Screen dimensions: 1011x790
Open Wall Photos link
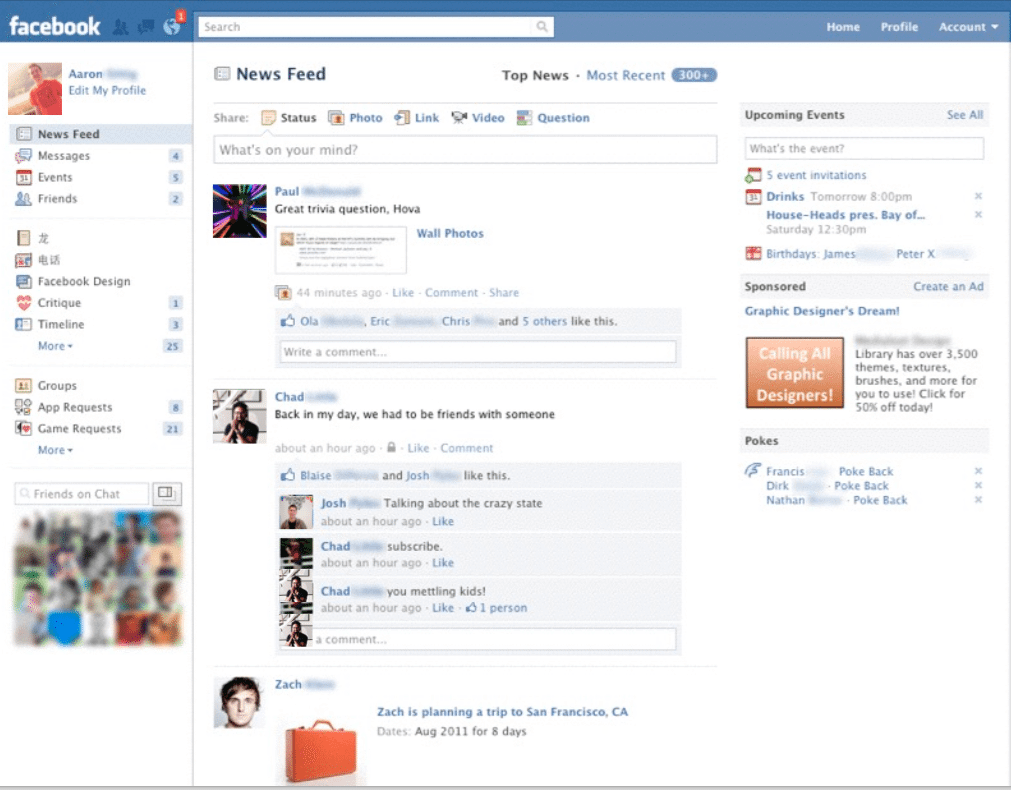pos(450,233)
